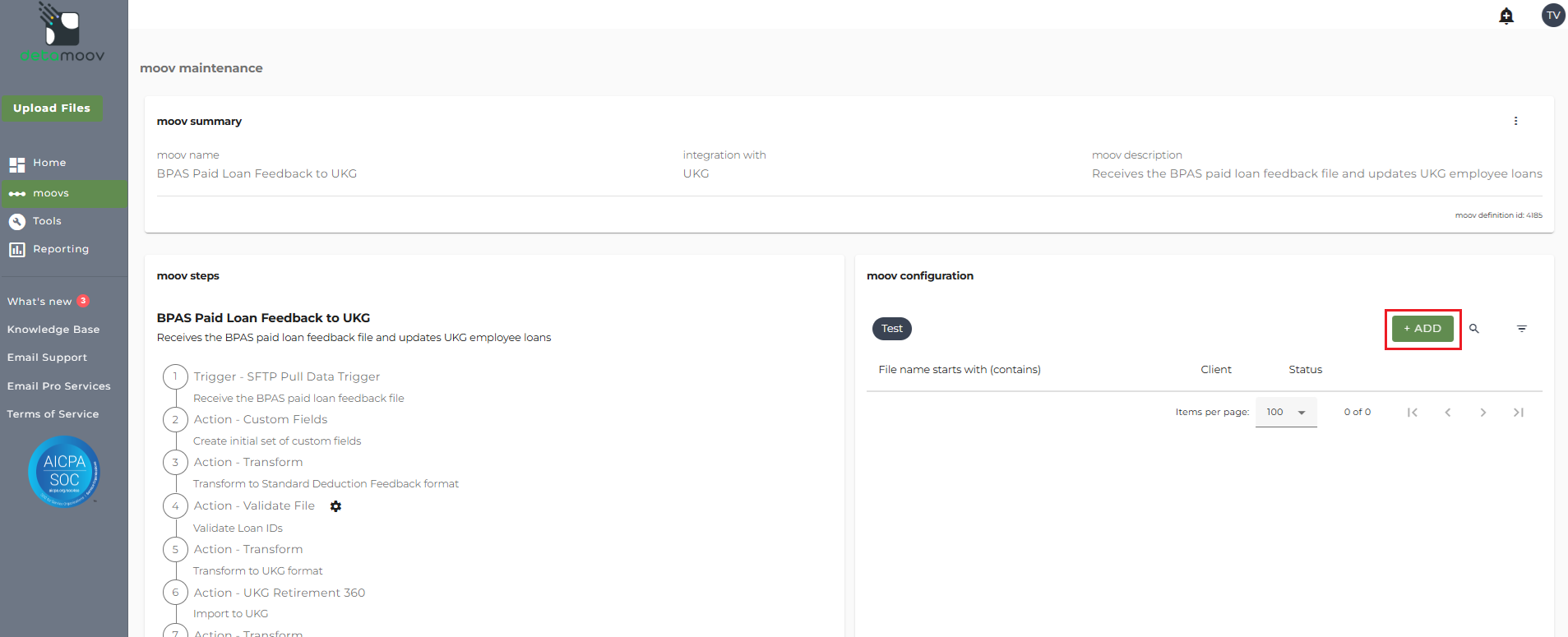
Task: Open step Action - Custom Fields
Action: [261, 419]
